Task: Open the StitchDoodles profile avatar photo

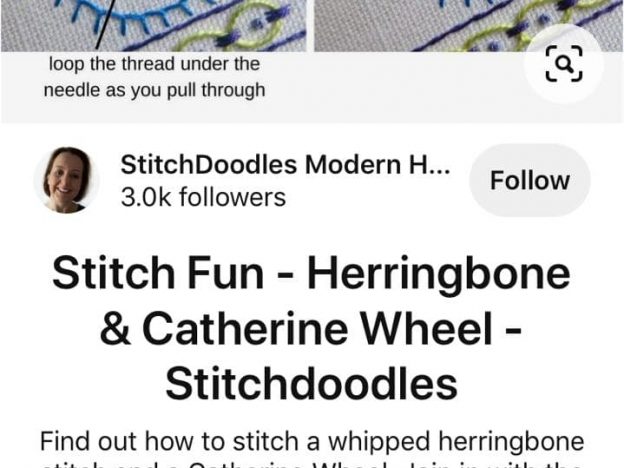Action: (66, 180)
